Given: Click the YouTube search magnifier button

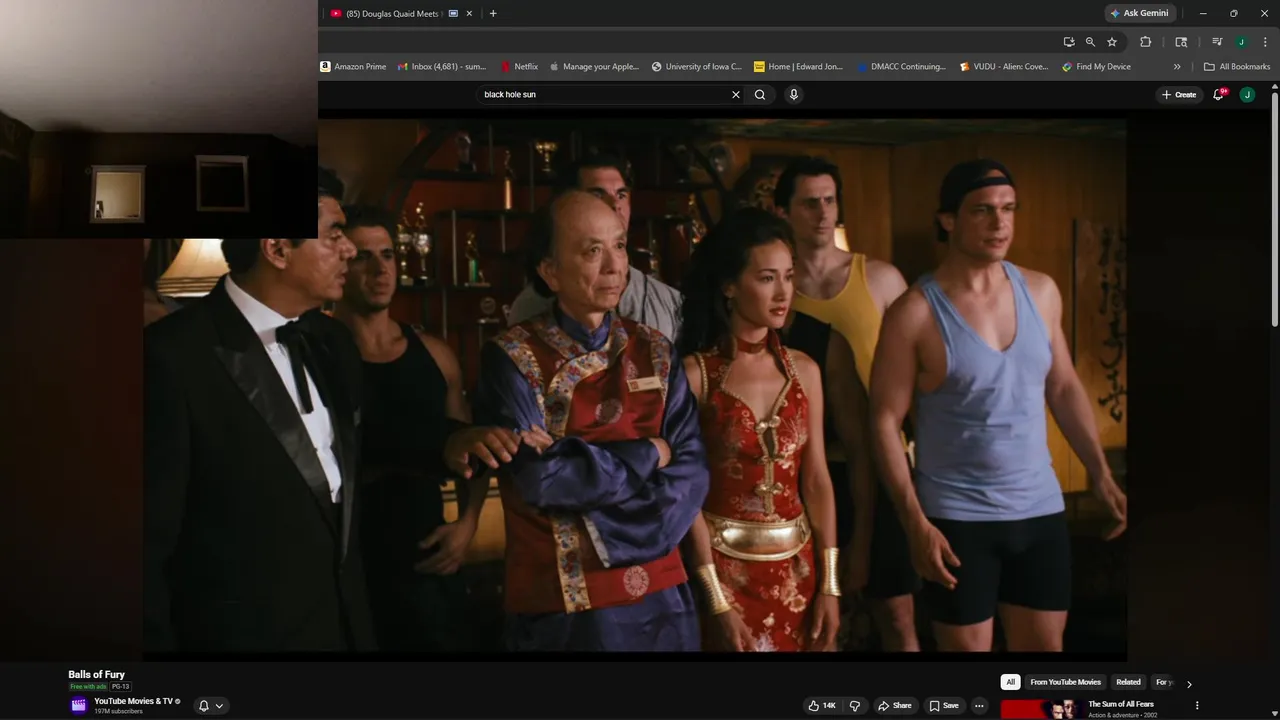Looking at the screenshot, I should (x=760, y=94).
